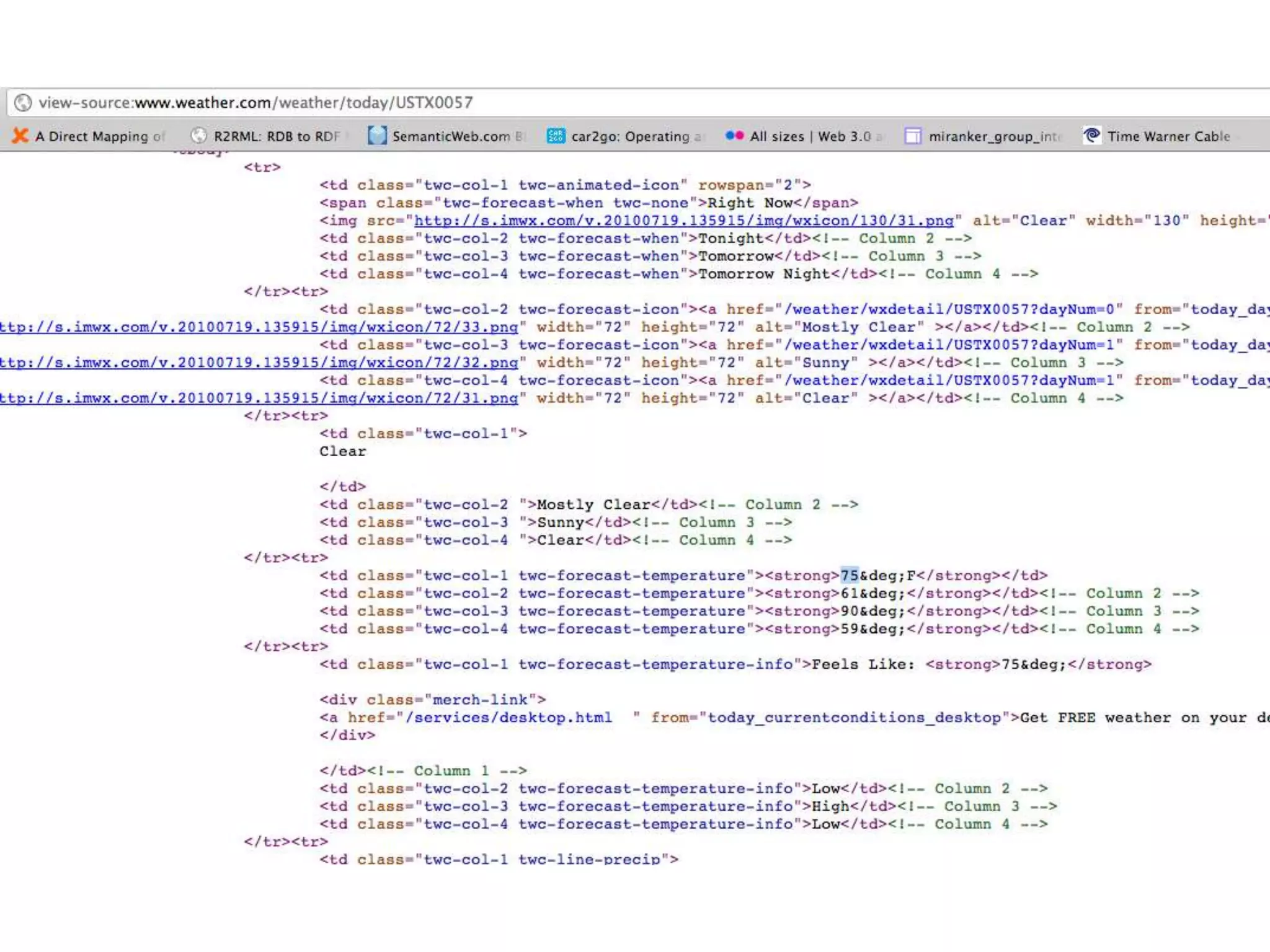Click the Time Warner Cable bookmark favicon
The height and width of the screenshot is (952, 1270).
[1091, 135]
